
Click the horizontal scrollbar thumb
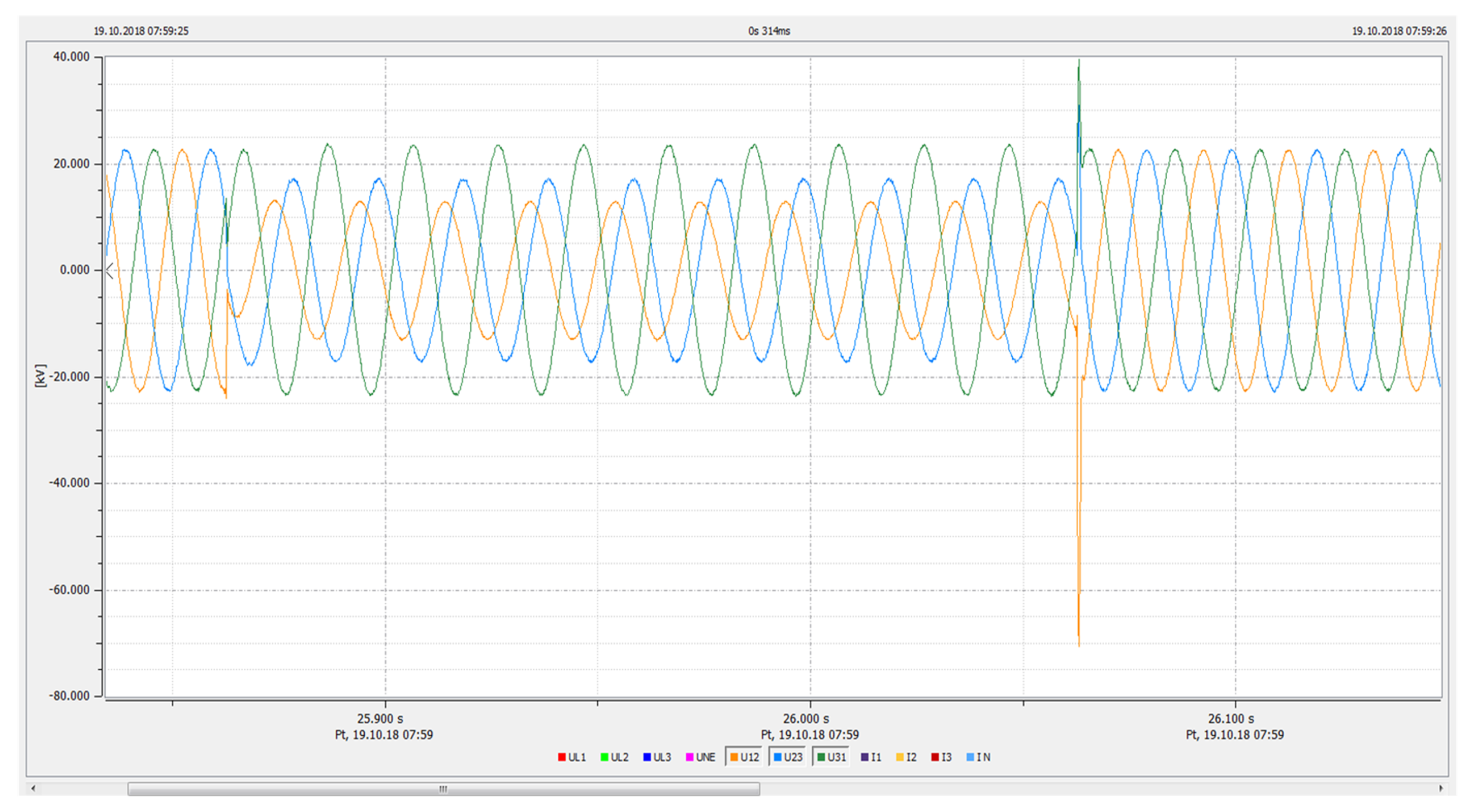click(443, 789)
